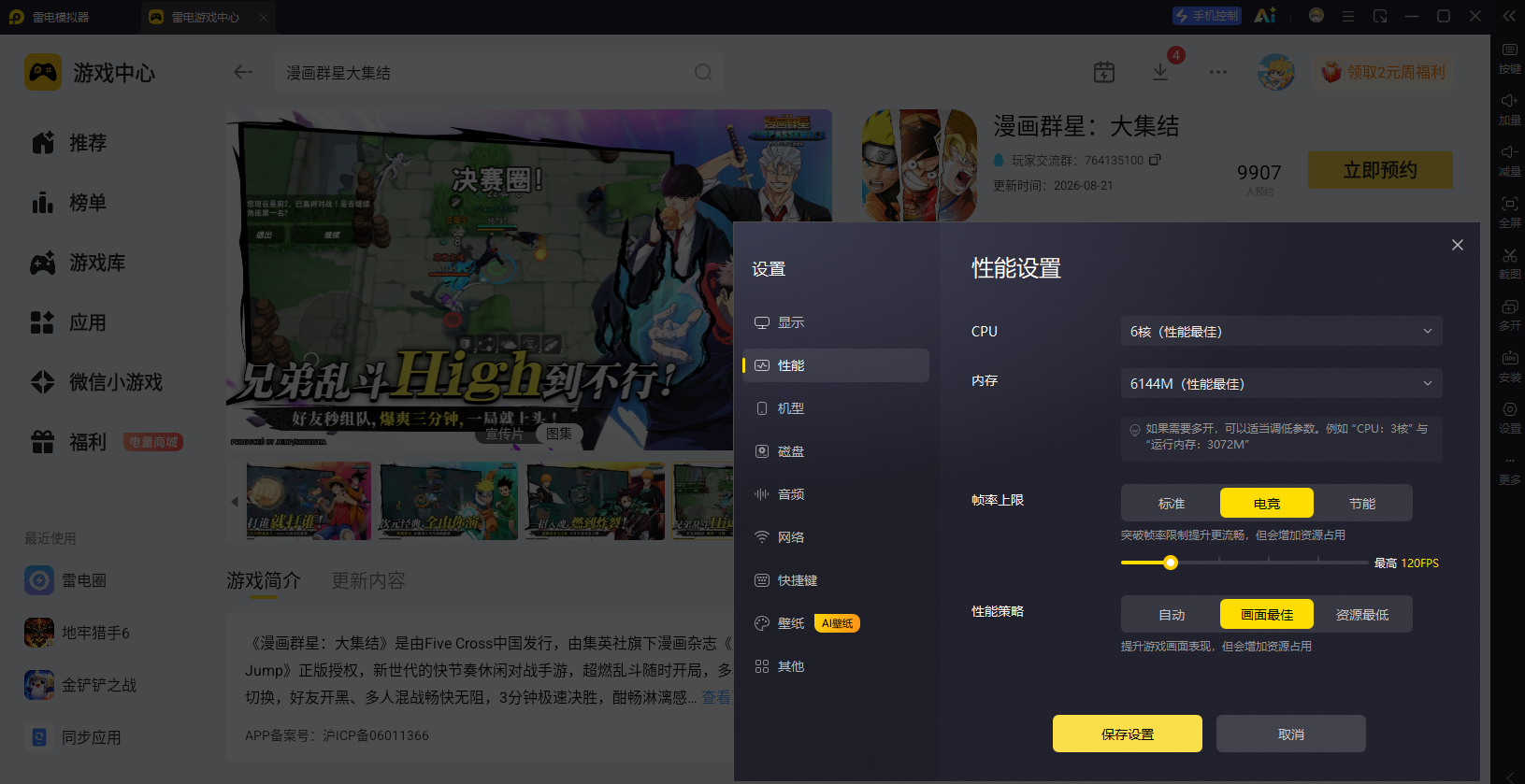This screenshot has height=784, width=1525.
Task: Click the 多开 multi-instance icon in right sidebar
Action: (x=1509, y=306)
